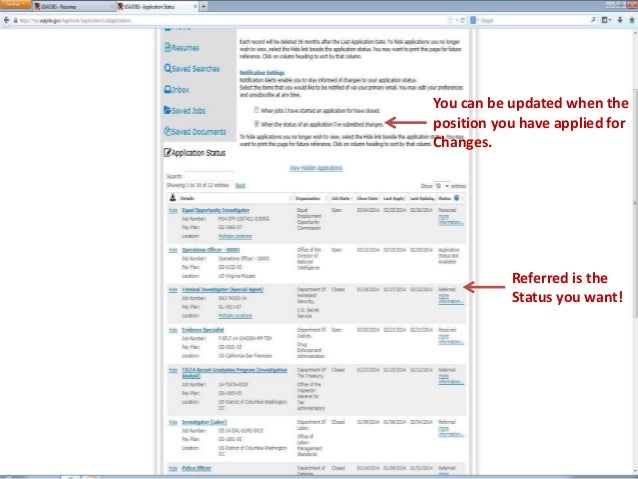Sort by the Details column header
The height and width of the screenshot is (479, 638).
coord(187,198)
